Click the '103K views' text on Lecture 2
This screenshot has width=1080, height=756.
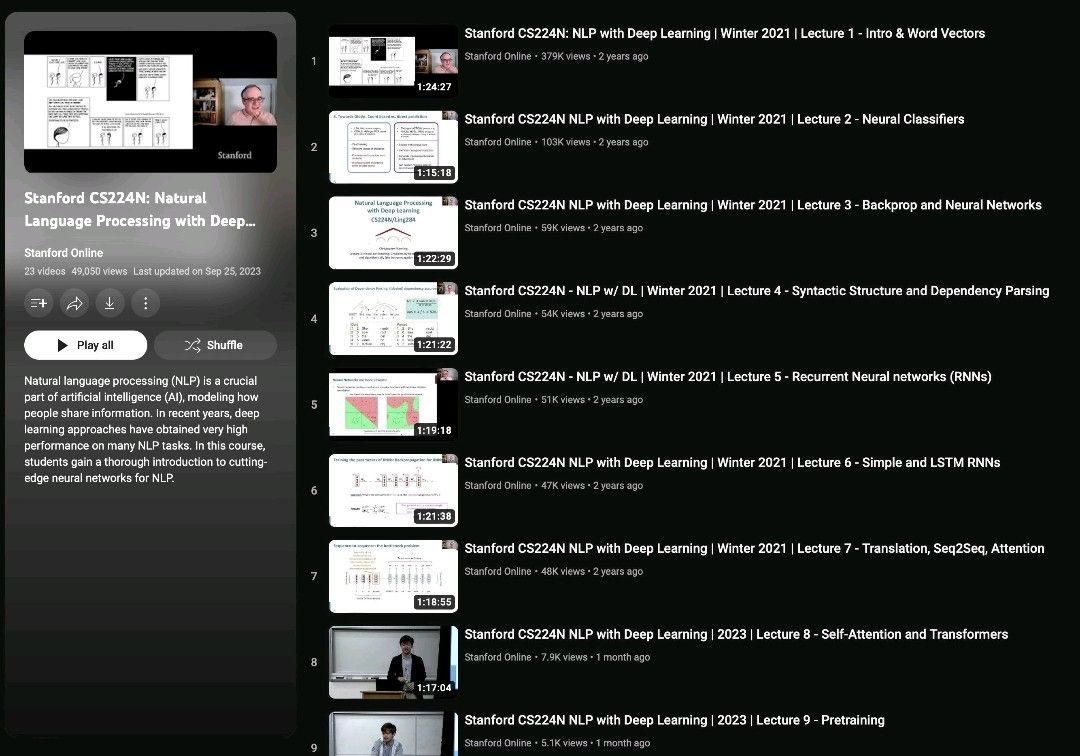tap(565, 142)
